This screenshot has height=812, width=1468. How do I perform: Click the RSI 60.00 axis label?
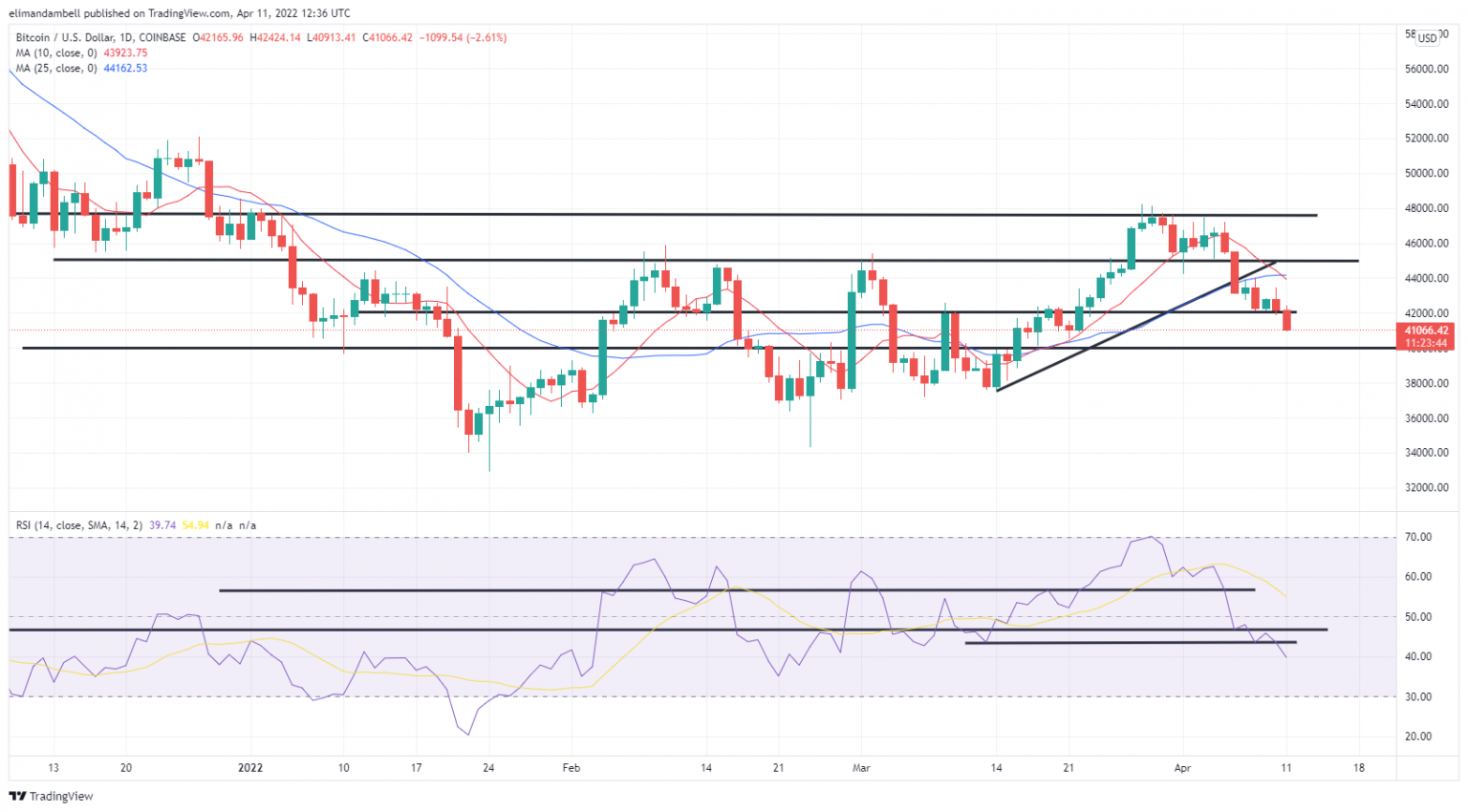point(1418,577)
